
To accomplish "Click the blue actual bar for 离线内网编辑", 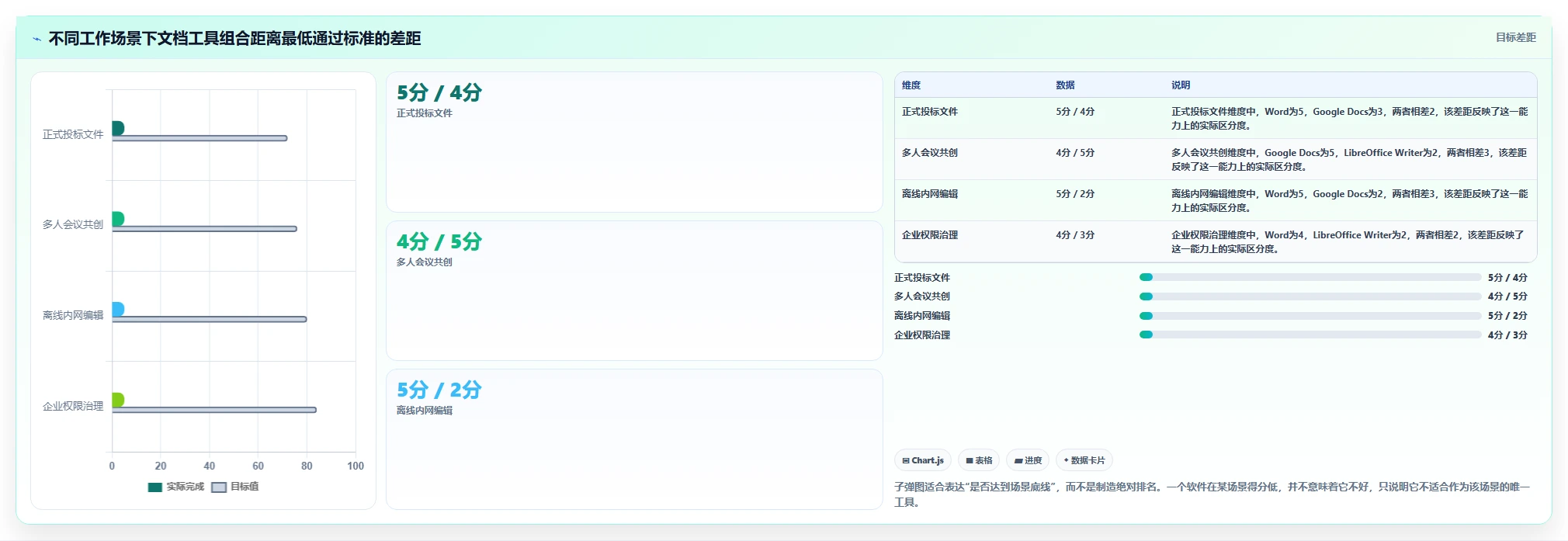I will 118,309.
